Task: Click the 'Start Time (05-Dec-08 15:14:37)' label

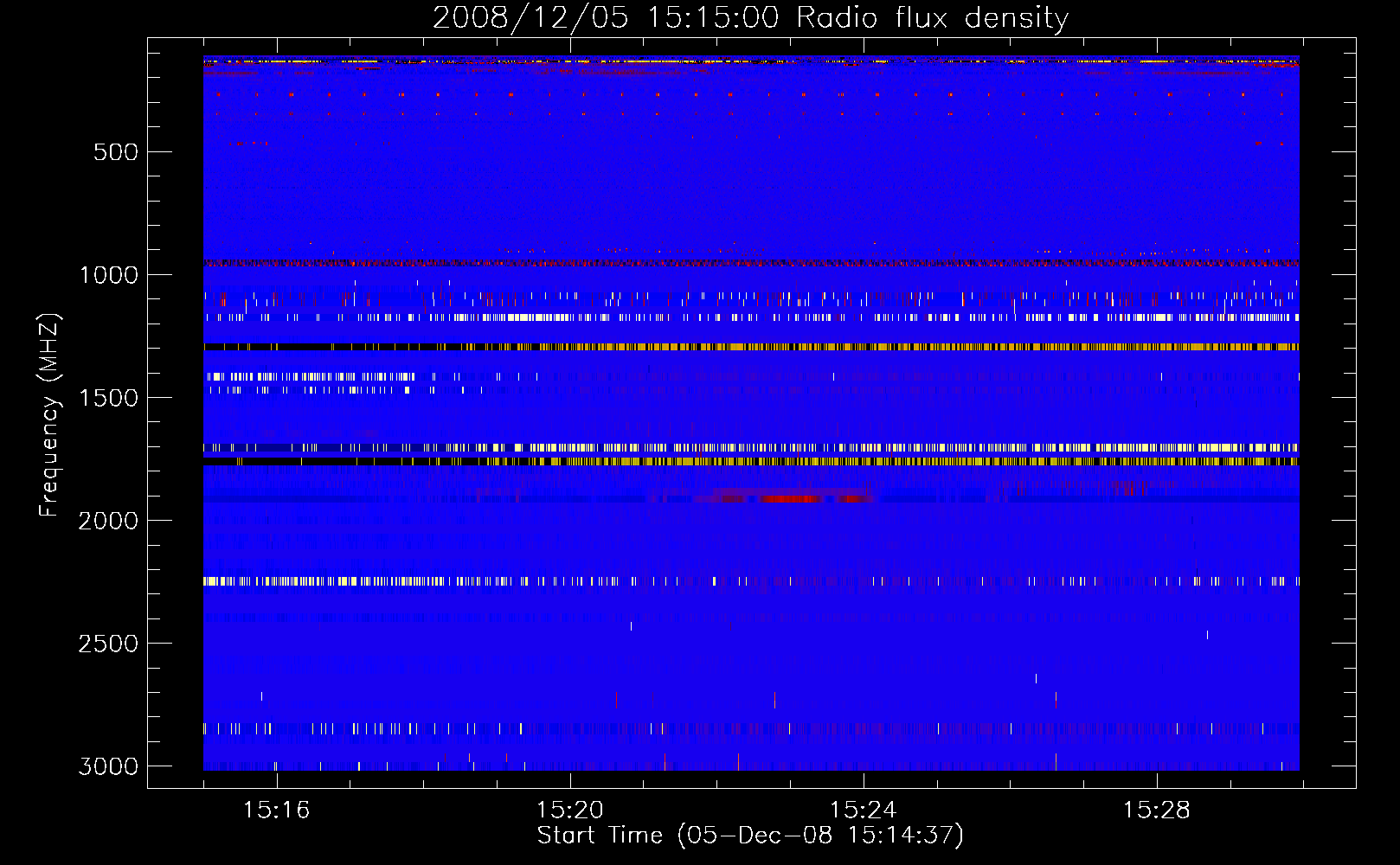Action: 750,836
